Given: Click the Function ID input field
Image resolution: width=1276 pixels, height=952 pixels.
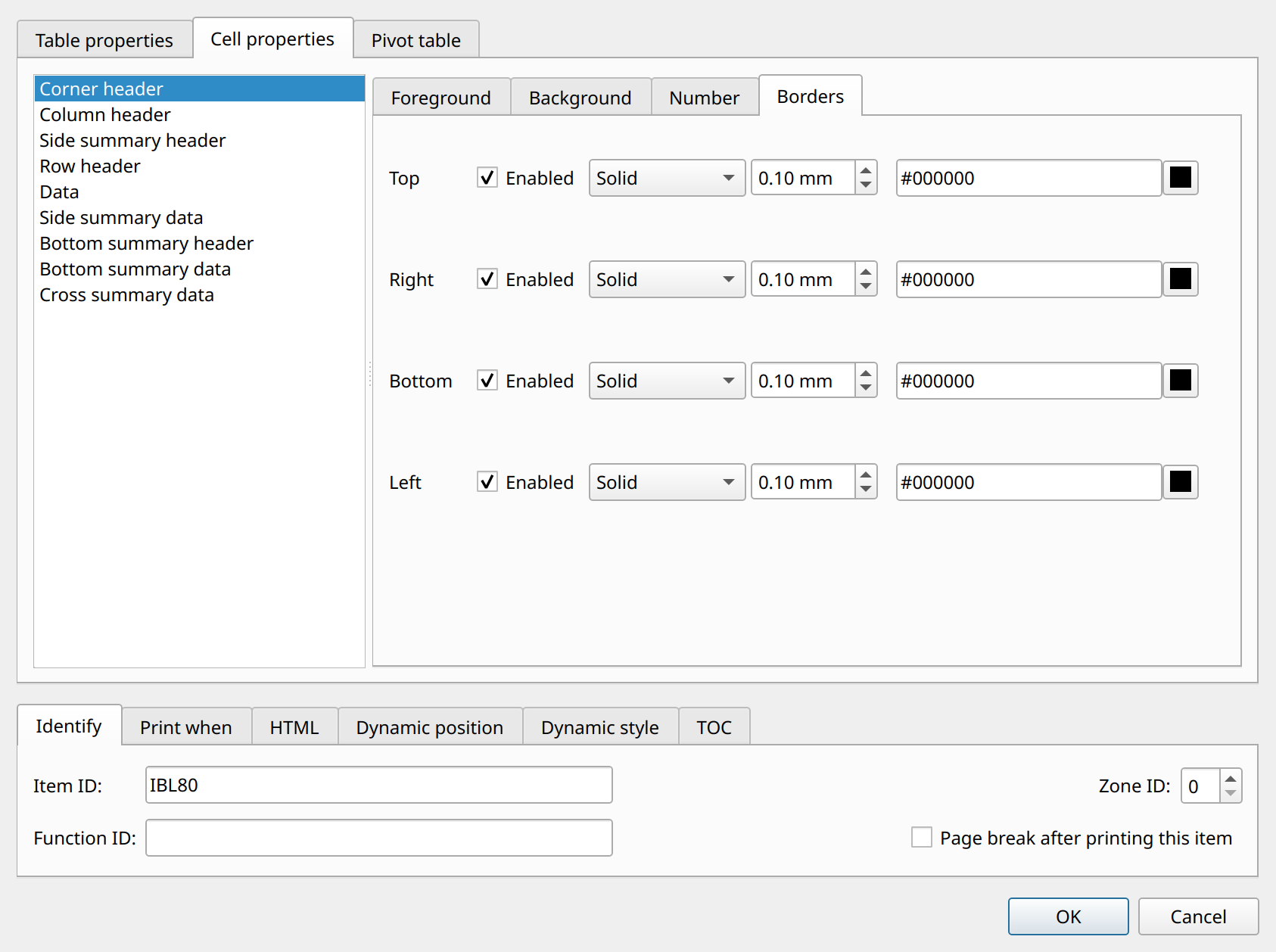Looking at the screenshot, I should click(x=379, y=838).
